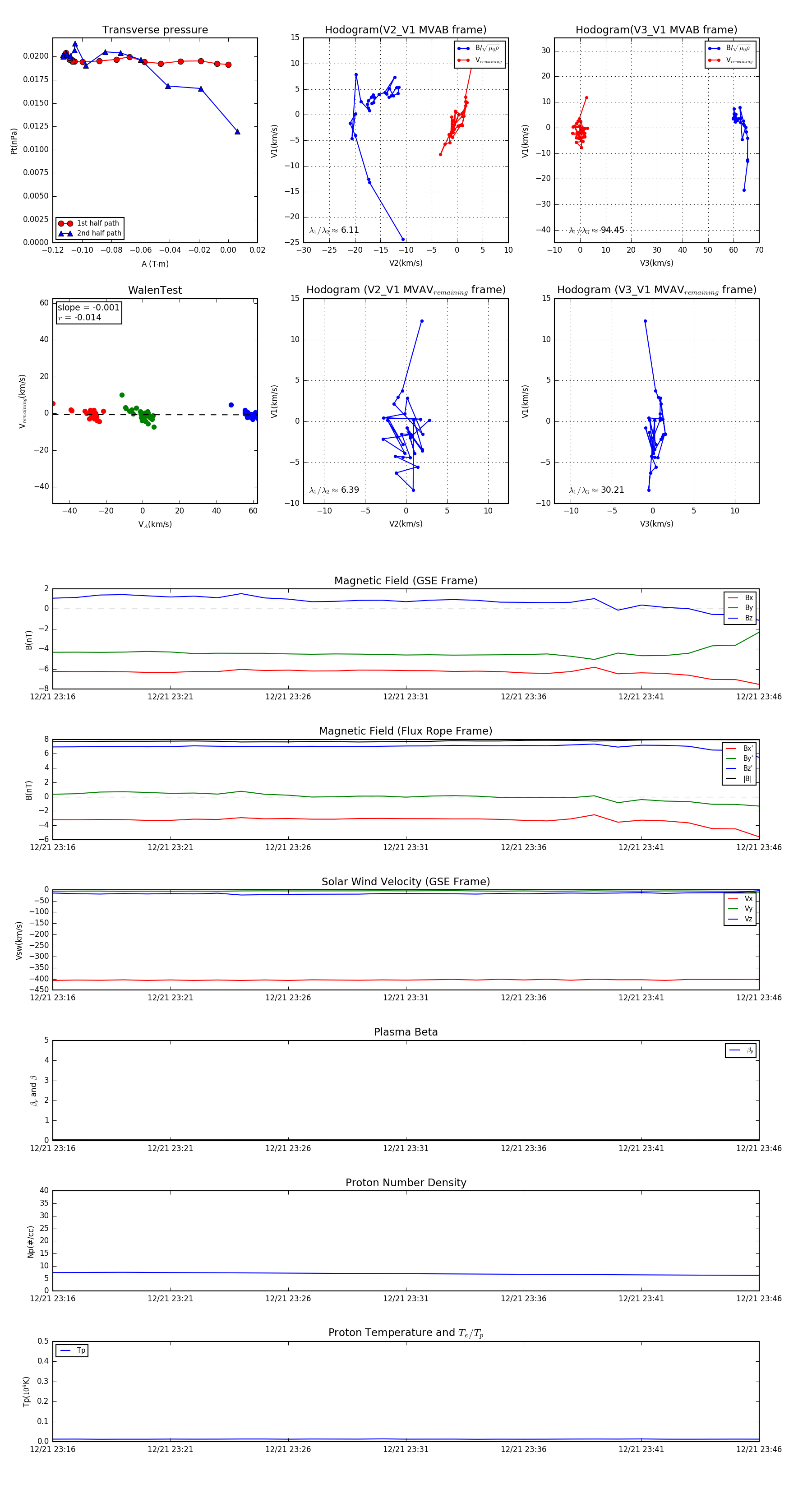Click the 'Hodogram(V3_V1 MVAB frame)' title
812x1489 pixels.
656,30
